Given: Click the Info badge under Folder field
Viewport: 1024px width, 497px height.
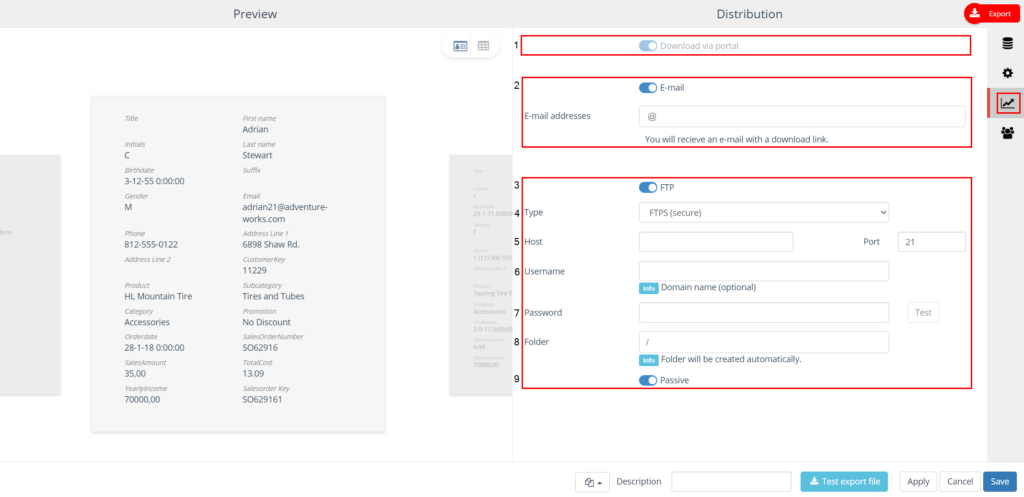Looking at the screenshot, I should pyautogui.click(x=648, y=359).
